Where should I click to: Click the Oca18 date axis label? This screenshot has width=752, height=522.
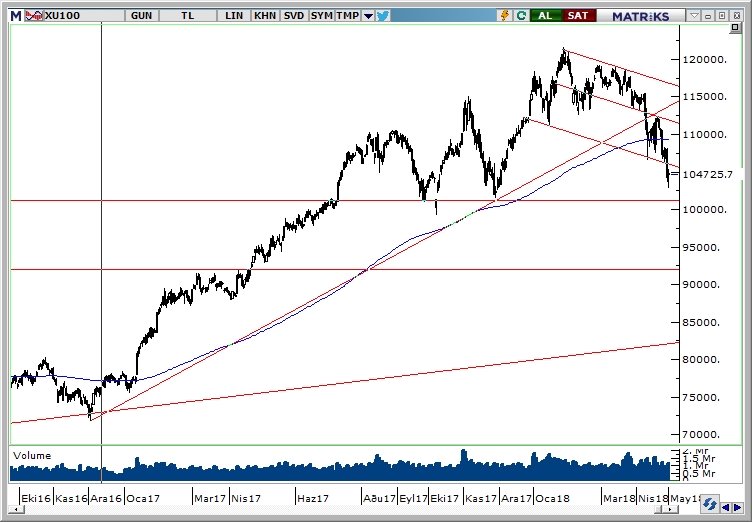[552, 498]
